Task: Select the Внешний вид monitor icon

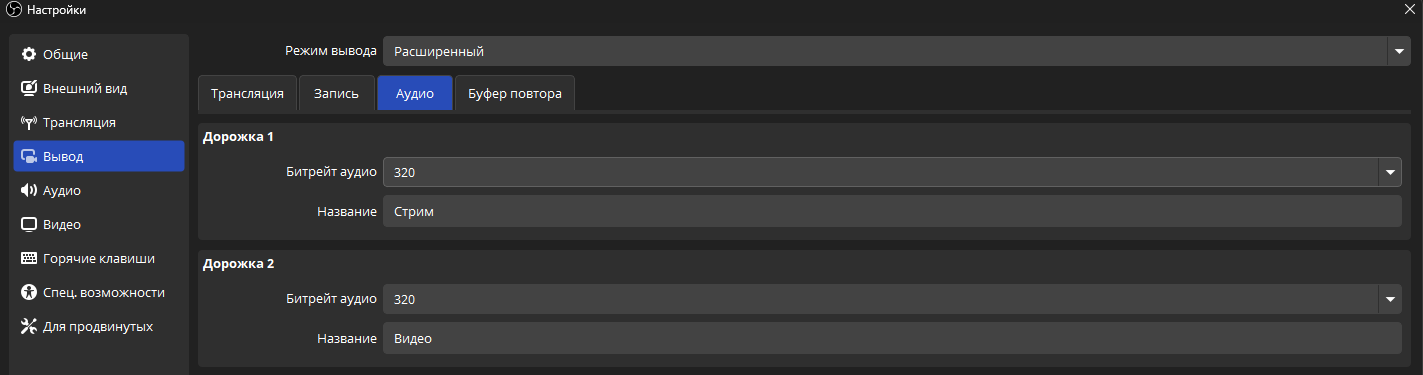Action: [29, 88]
